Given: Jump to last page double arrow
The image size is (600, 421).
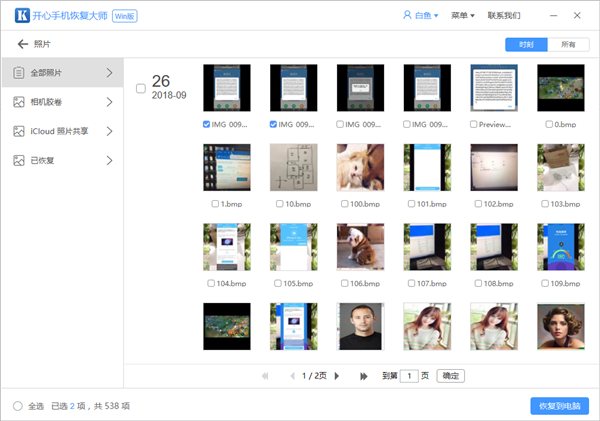Looking at the screenshot, I should click(x=364, y=376).
